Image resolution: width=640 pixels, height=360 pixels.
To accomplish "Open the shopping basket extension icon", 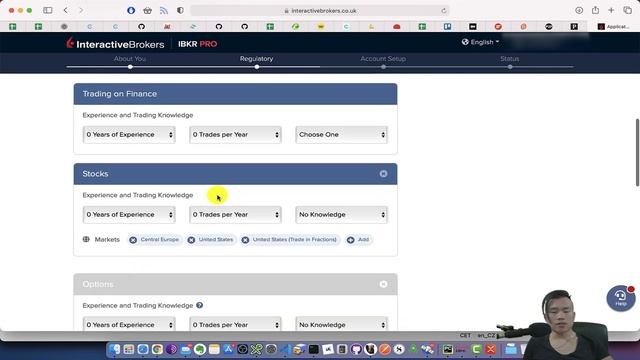I will [x=147, y=11].
